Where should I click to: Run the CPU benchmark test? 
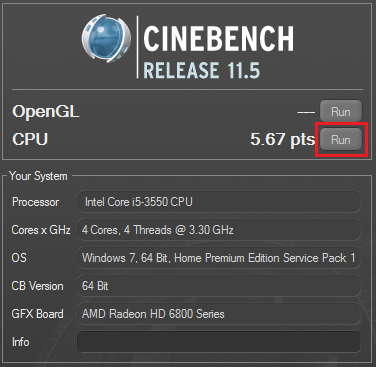pos(341,140)
